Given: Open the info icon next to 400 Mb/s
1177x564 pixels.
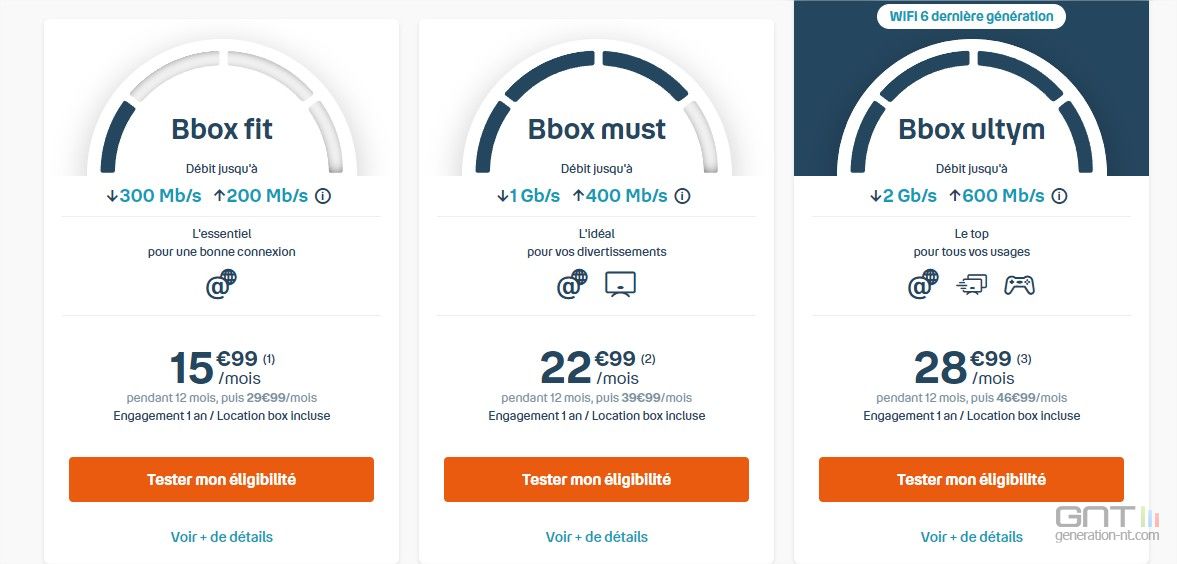Looking at the screenshot, I should tap(682, 196).
